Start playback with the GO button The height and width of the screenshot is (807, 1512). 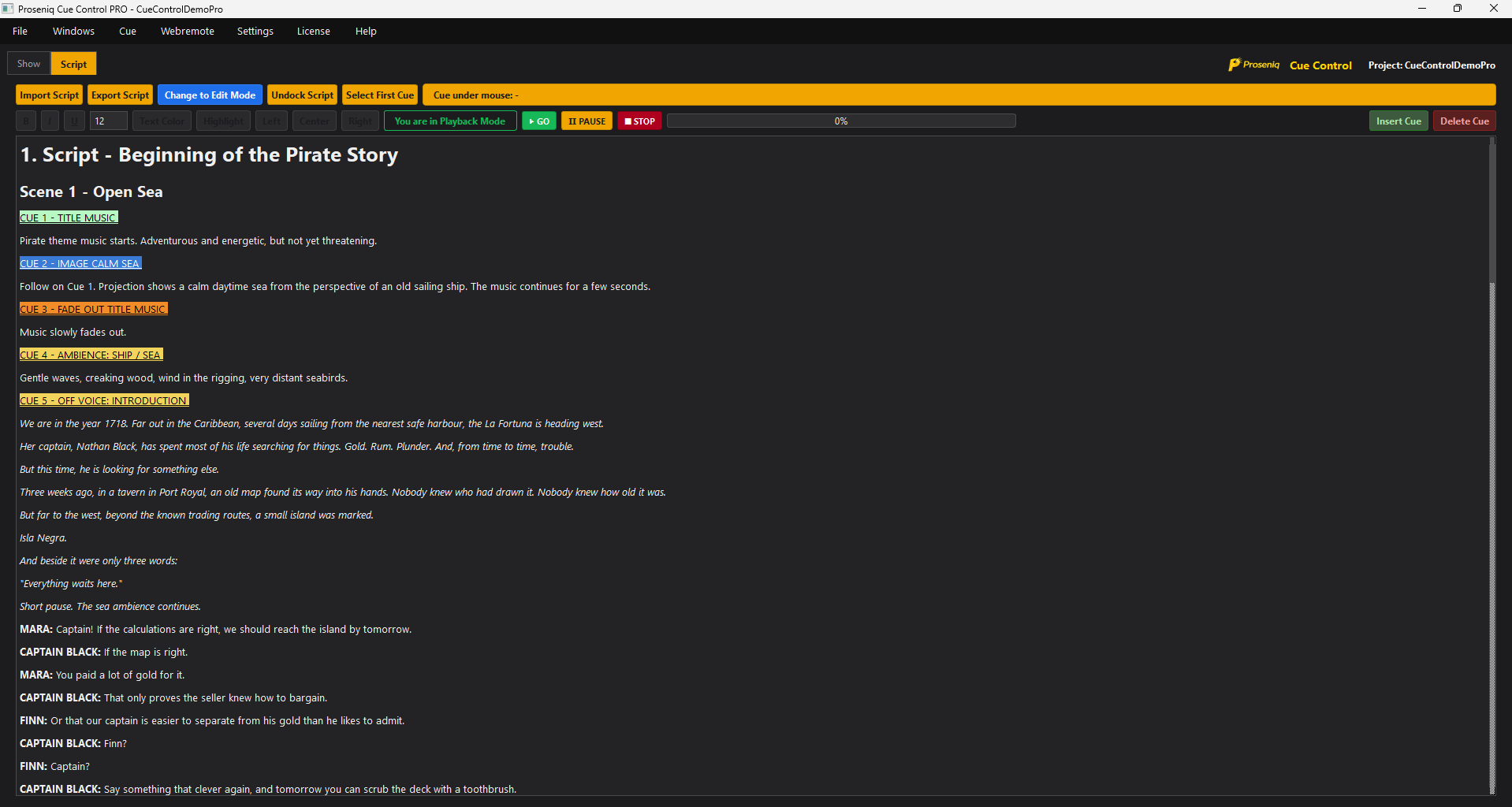tap(539, 121)
